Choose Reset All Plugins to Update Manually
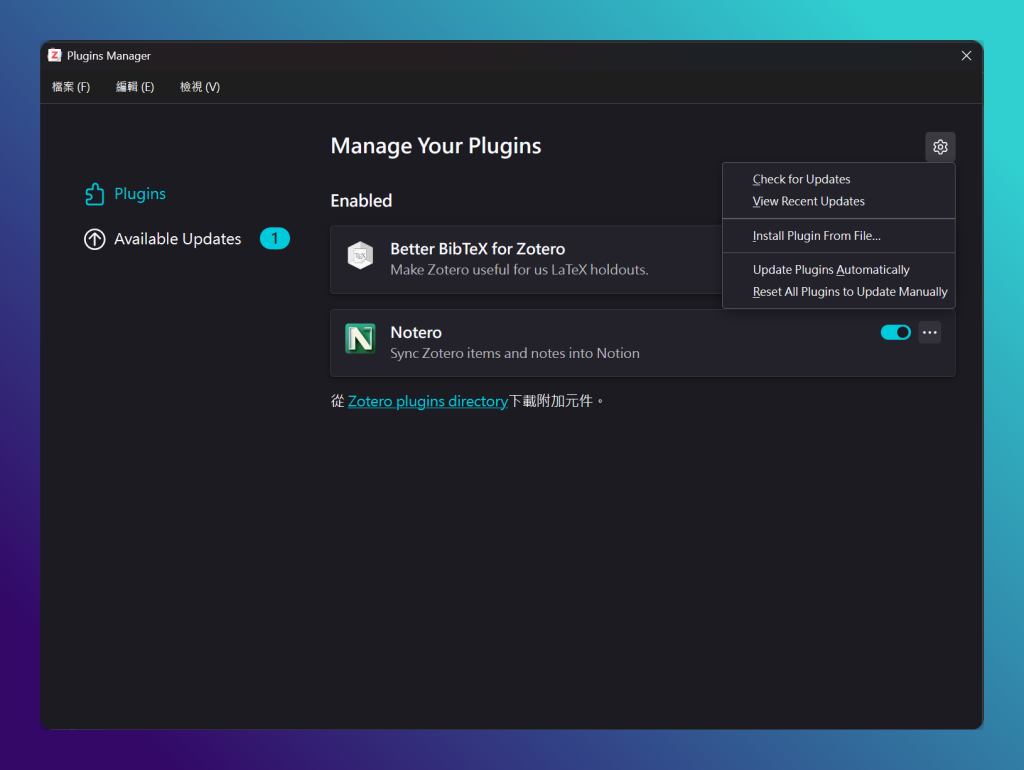1024x770 pixels. [x=839, y=292]
